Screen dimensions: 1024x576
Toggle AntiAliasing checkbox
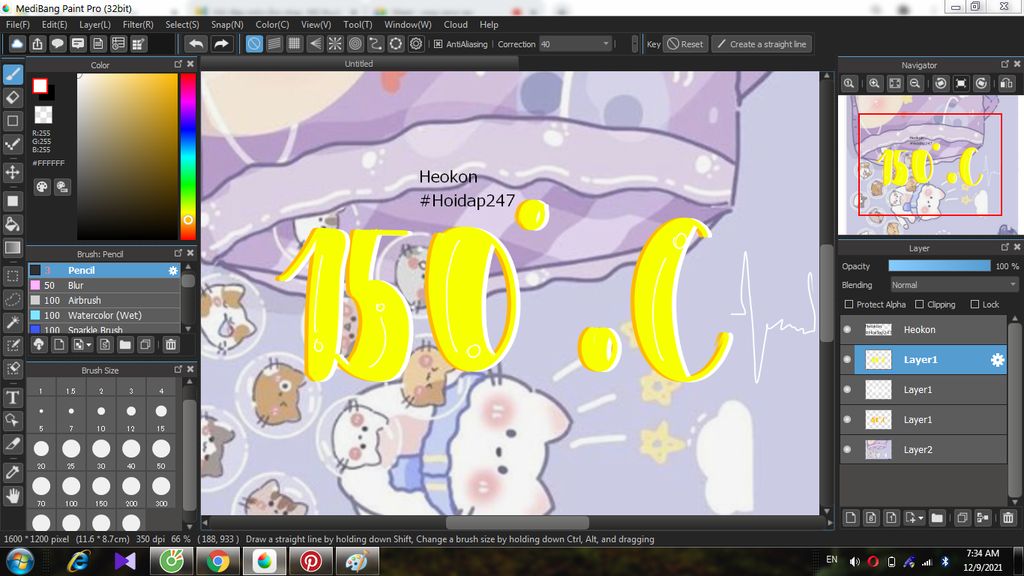point(438,44)
